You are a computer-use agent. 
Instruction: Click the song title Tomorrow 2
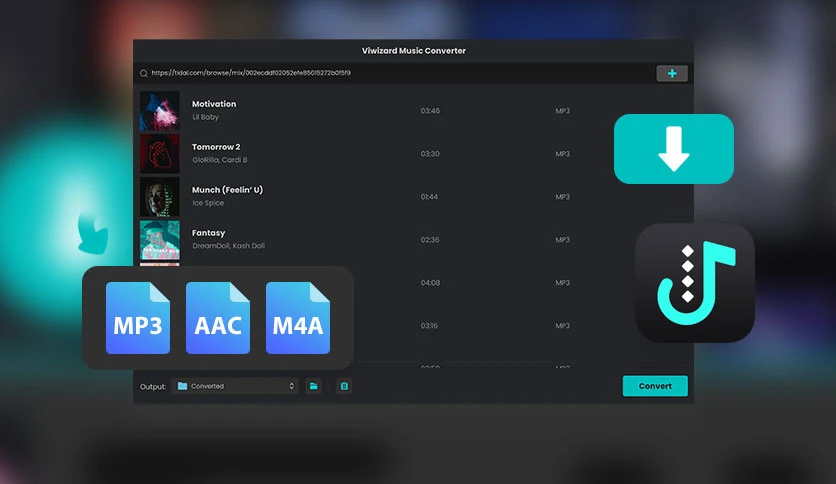216,147
